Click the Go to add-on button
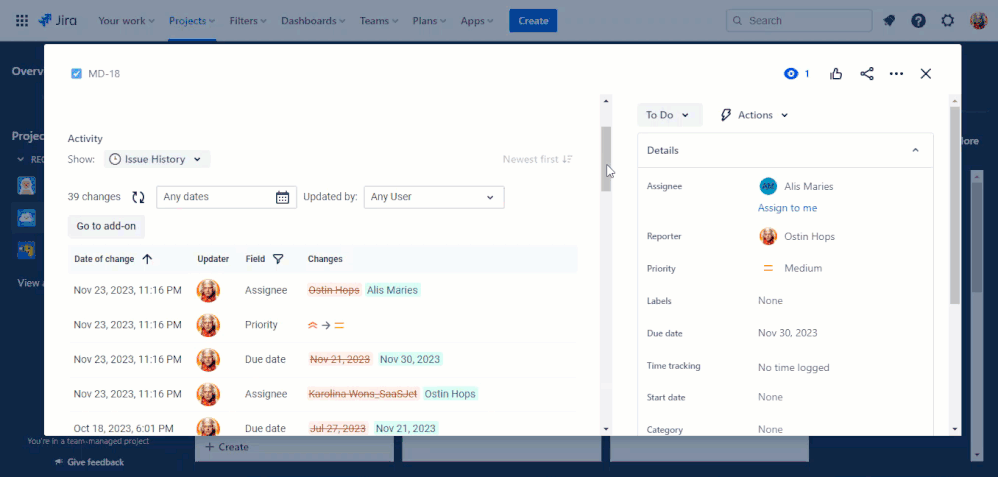This screenshot has height=477, width=998. click(106, 227)
